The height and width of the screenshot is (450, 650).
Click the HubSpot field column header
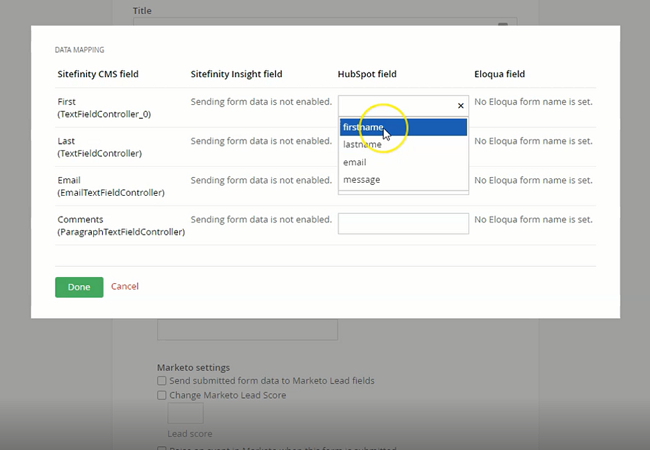pos(367,74)
